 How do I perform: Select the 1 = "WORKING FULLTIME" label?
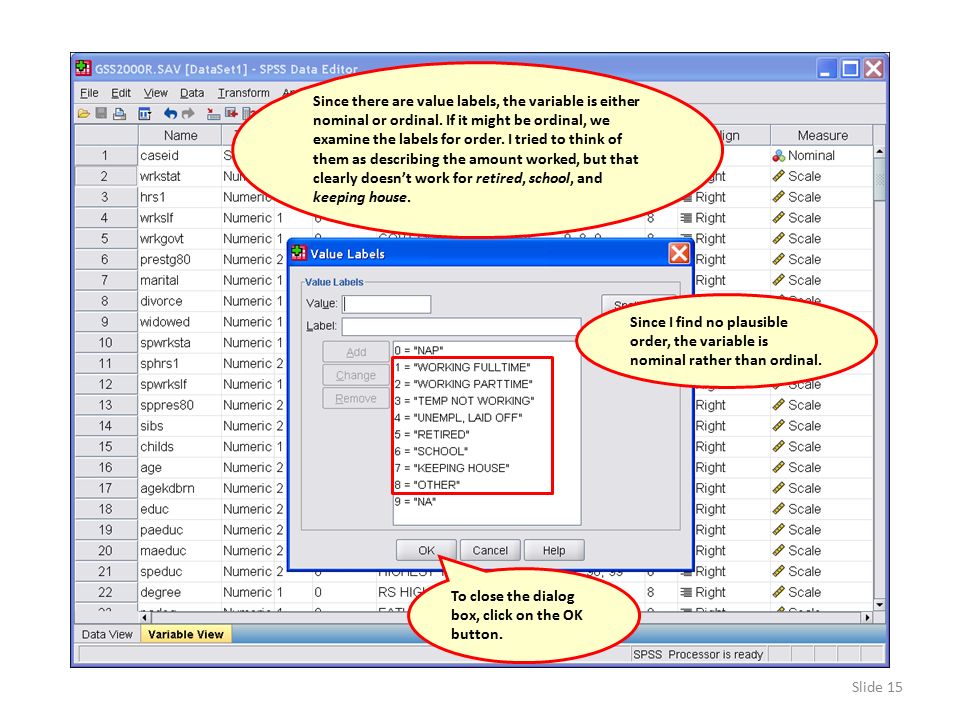point(462,367)
